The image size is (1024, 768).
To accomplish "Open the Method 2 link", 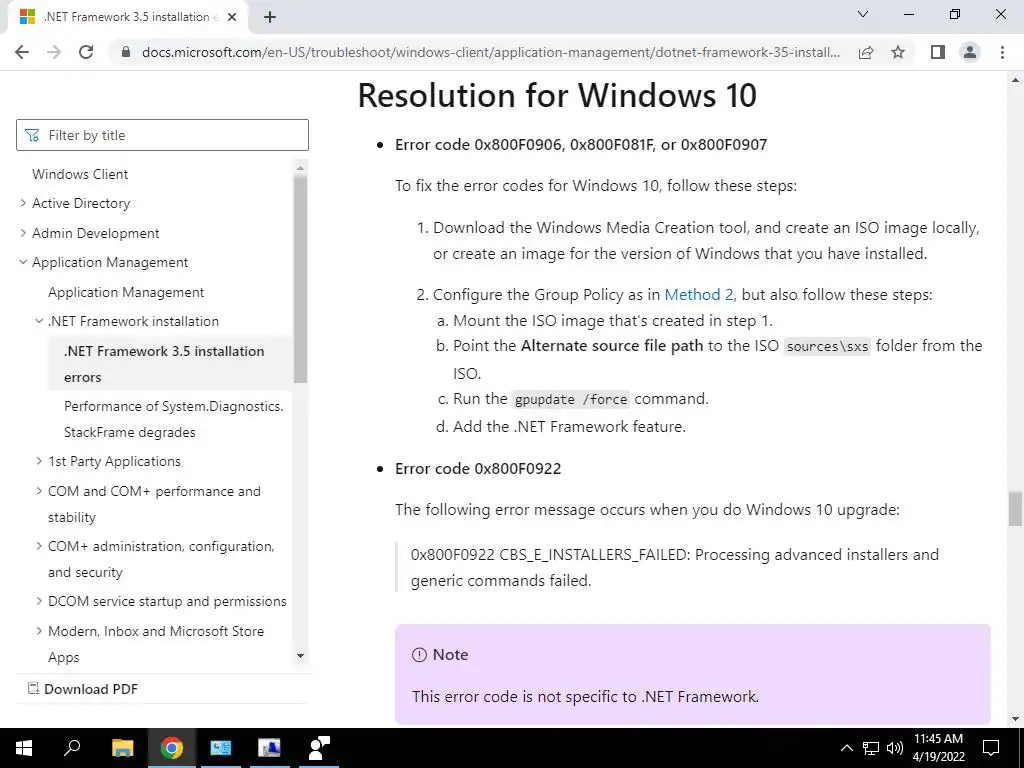I will point(699,295).
